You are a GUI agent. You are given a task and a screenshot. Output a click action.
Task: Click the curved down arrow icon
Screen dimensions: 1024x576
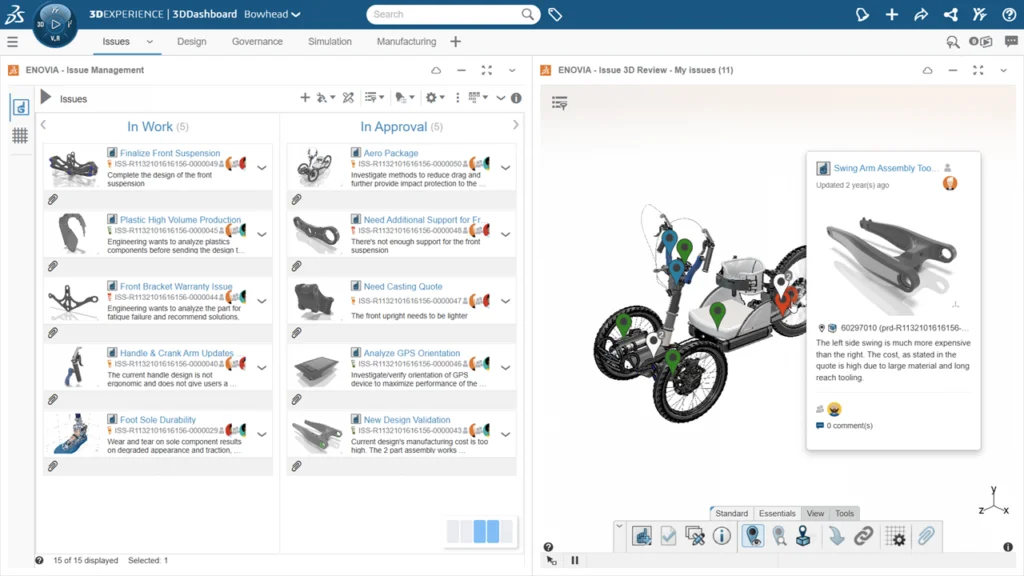click(837, 536)
